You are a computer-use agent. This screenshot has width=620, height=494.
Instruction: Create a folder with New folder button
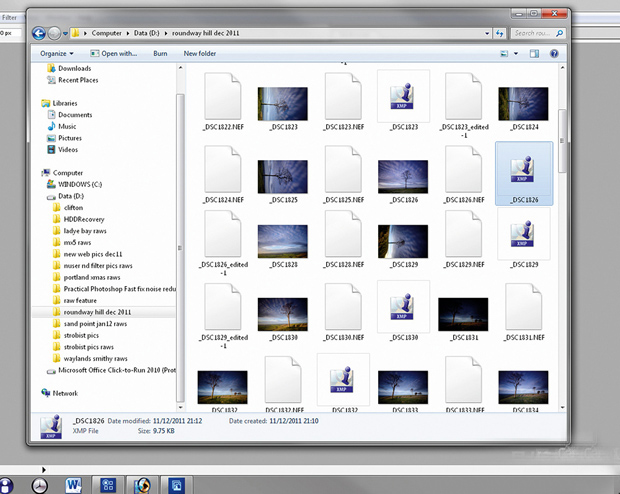coord(200,53)
